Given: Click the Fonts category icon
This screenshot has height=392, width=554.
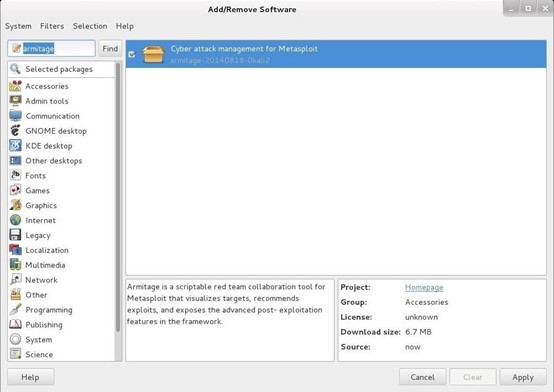Looking at the screenshot, I should pos(15,175).
